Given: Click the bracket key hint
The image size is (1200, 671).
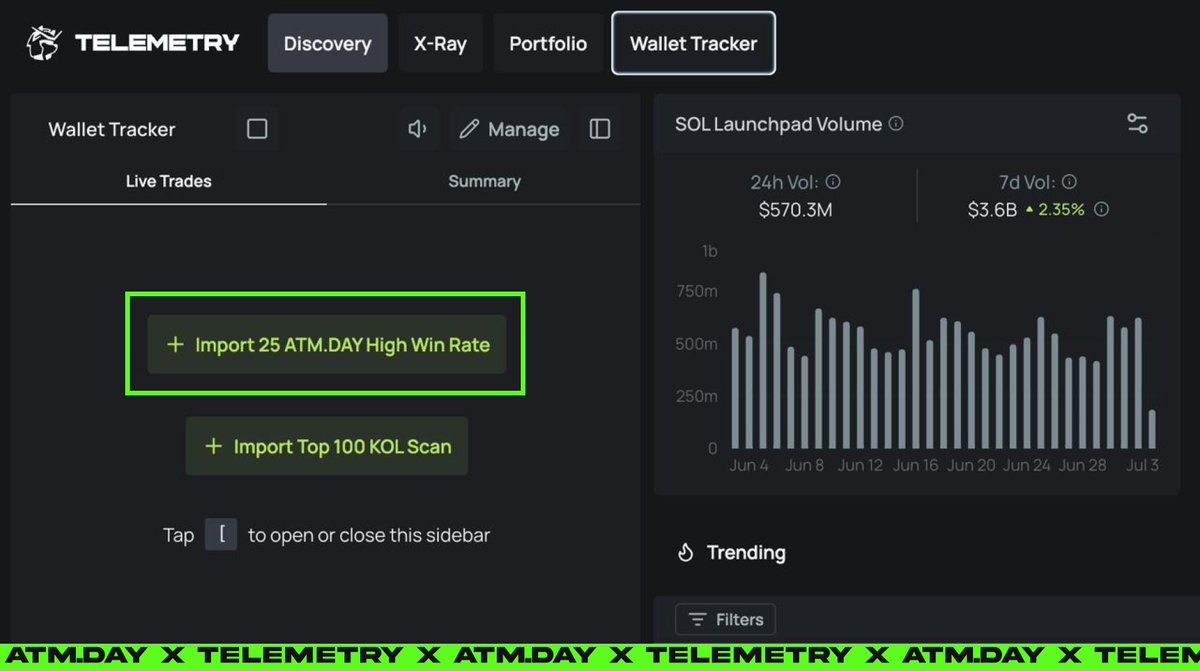Looking at the screenshot, I should (x=221, y=535).
